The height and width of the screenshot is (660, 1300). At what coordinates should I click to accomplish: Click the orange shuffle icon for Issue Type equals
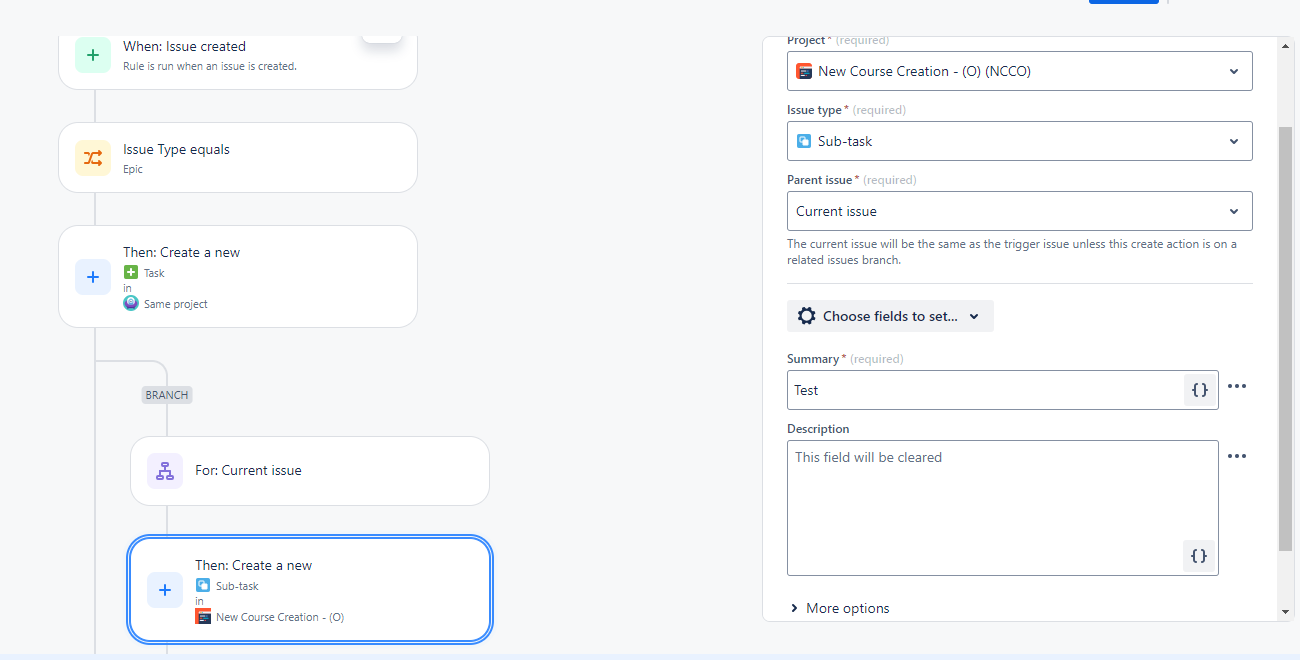[93, 158]
